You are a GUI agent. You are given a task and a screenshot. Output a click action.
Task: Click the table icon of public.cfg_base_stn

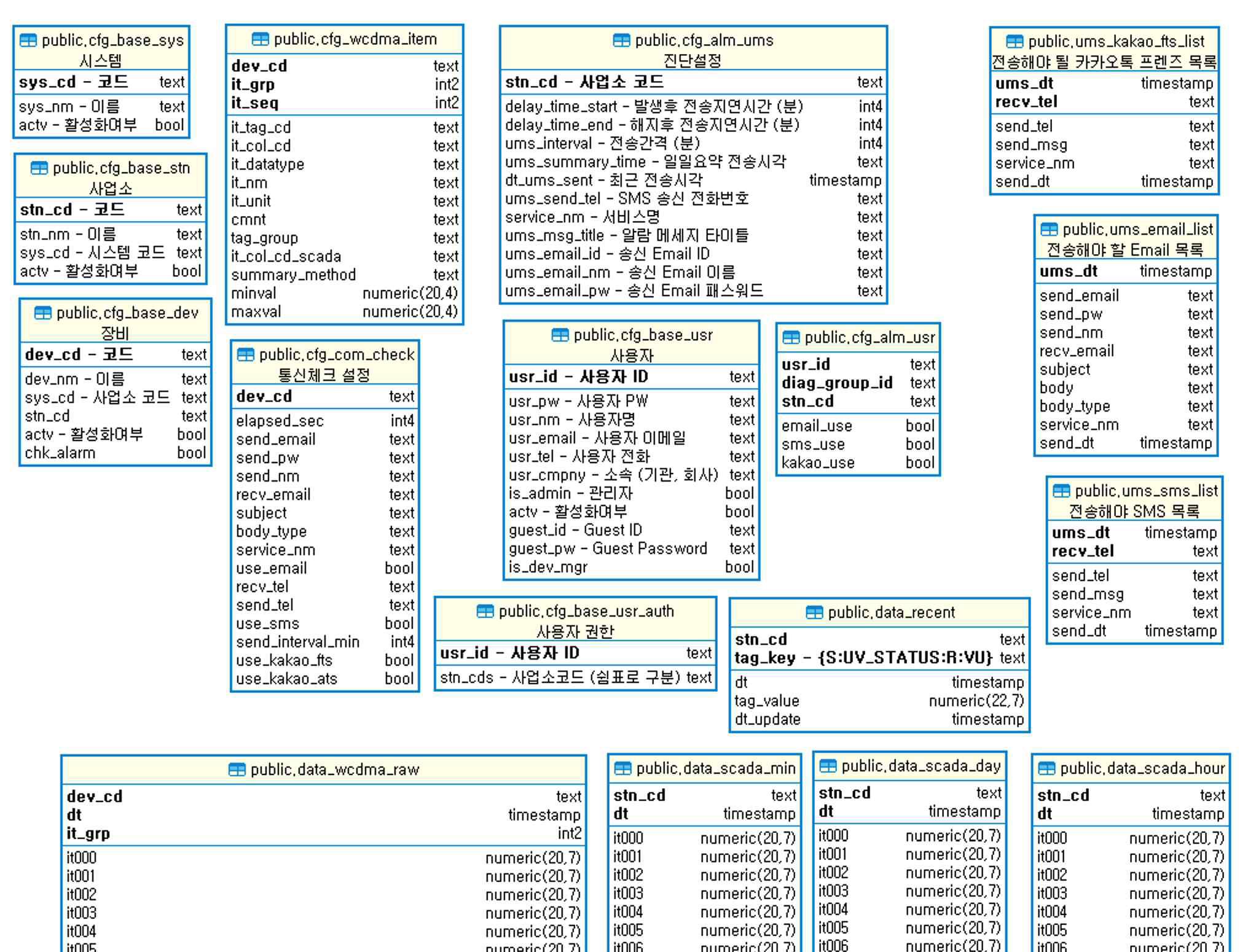pos(39,168)
